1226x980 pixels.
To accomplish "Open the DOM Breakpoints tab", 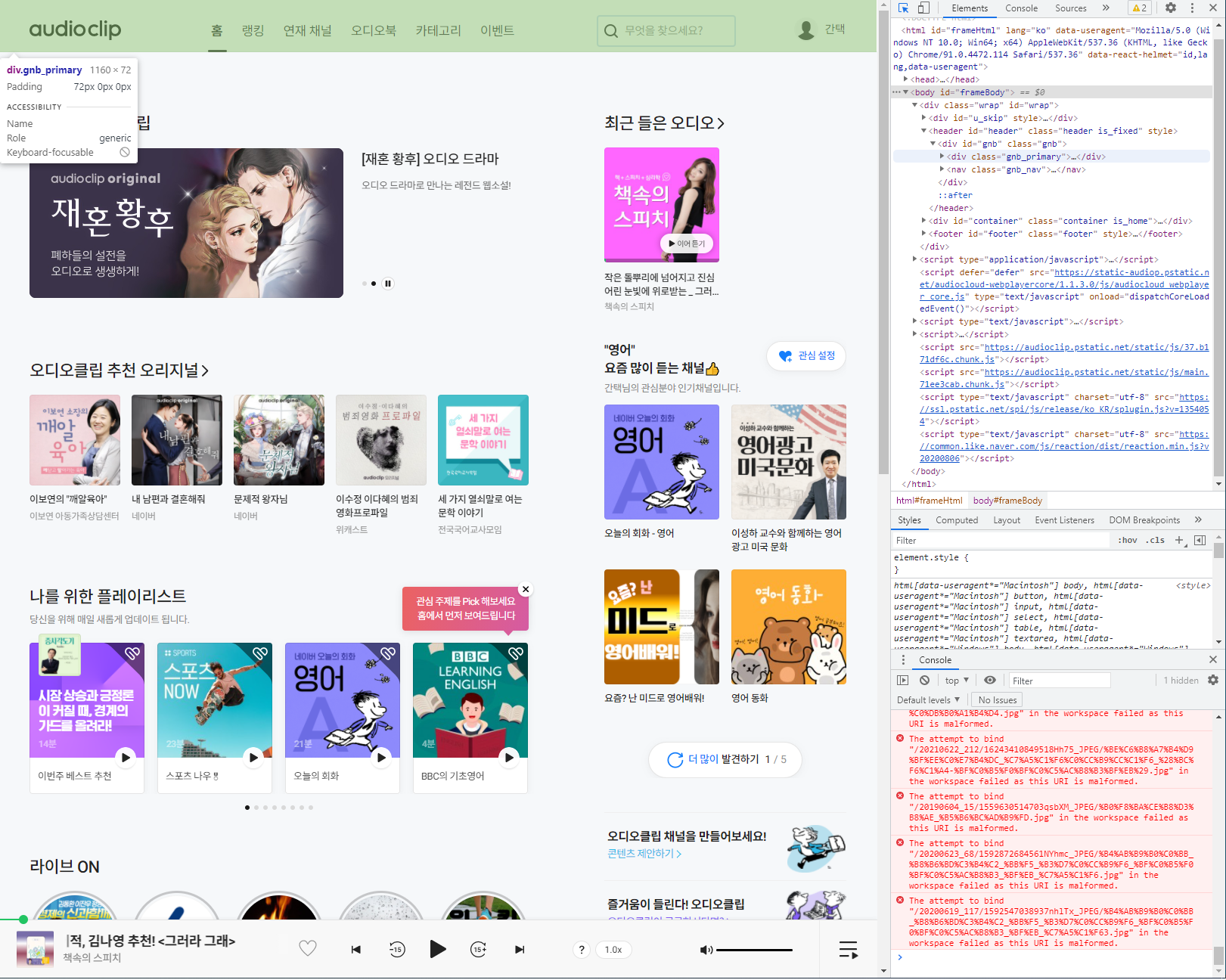I will (1144, 520).
